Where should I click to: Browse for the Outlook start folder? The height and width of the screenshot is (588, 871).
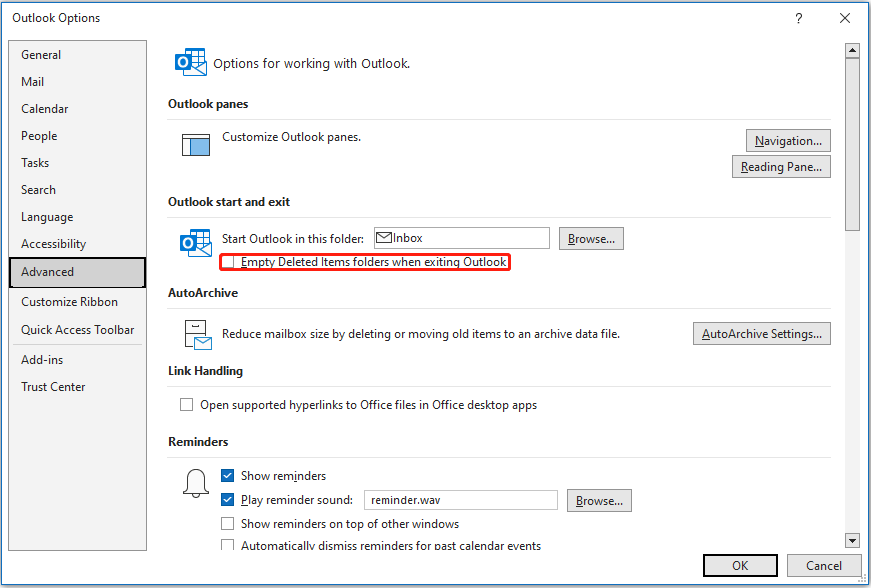pyautogui.click(x=591, y=239)
